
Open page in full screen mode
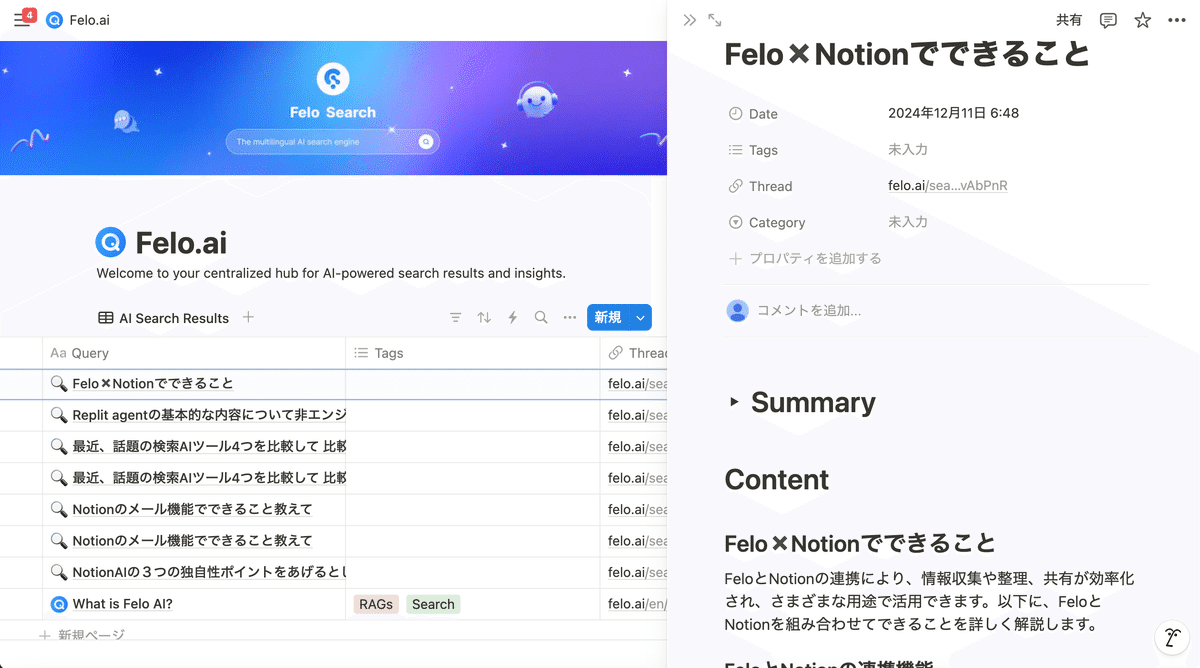(x=715, y=20)
